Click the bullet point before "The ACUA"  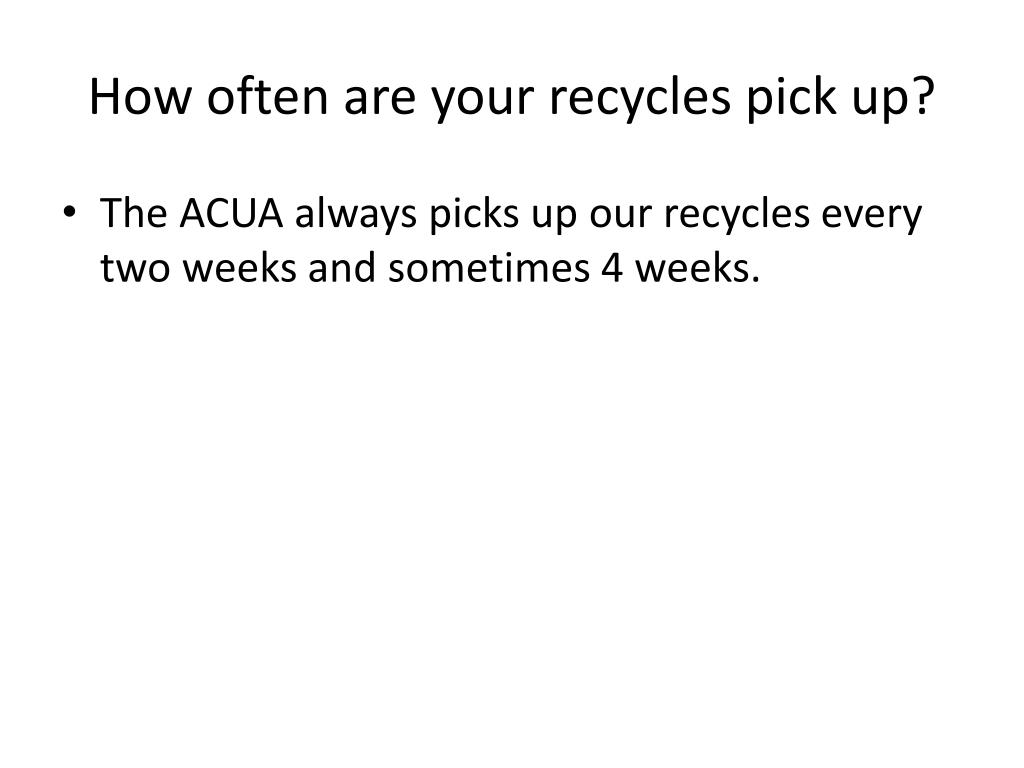[x=69, y=212]
